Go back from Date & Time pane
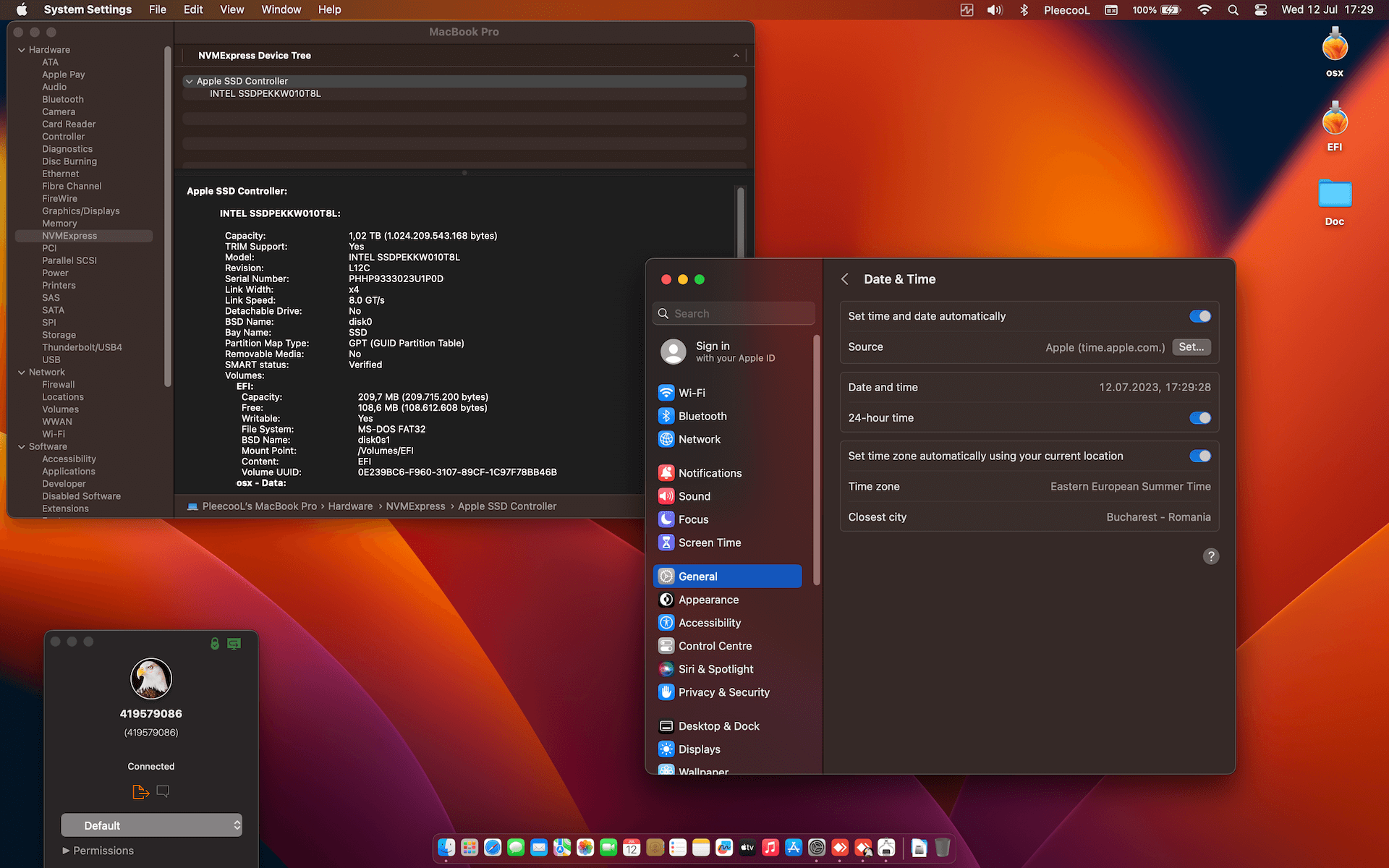Viewport: 1389px width, 868px height. [x=844, y=279]
